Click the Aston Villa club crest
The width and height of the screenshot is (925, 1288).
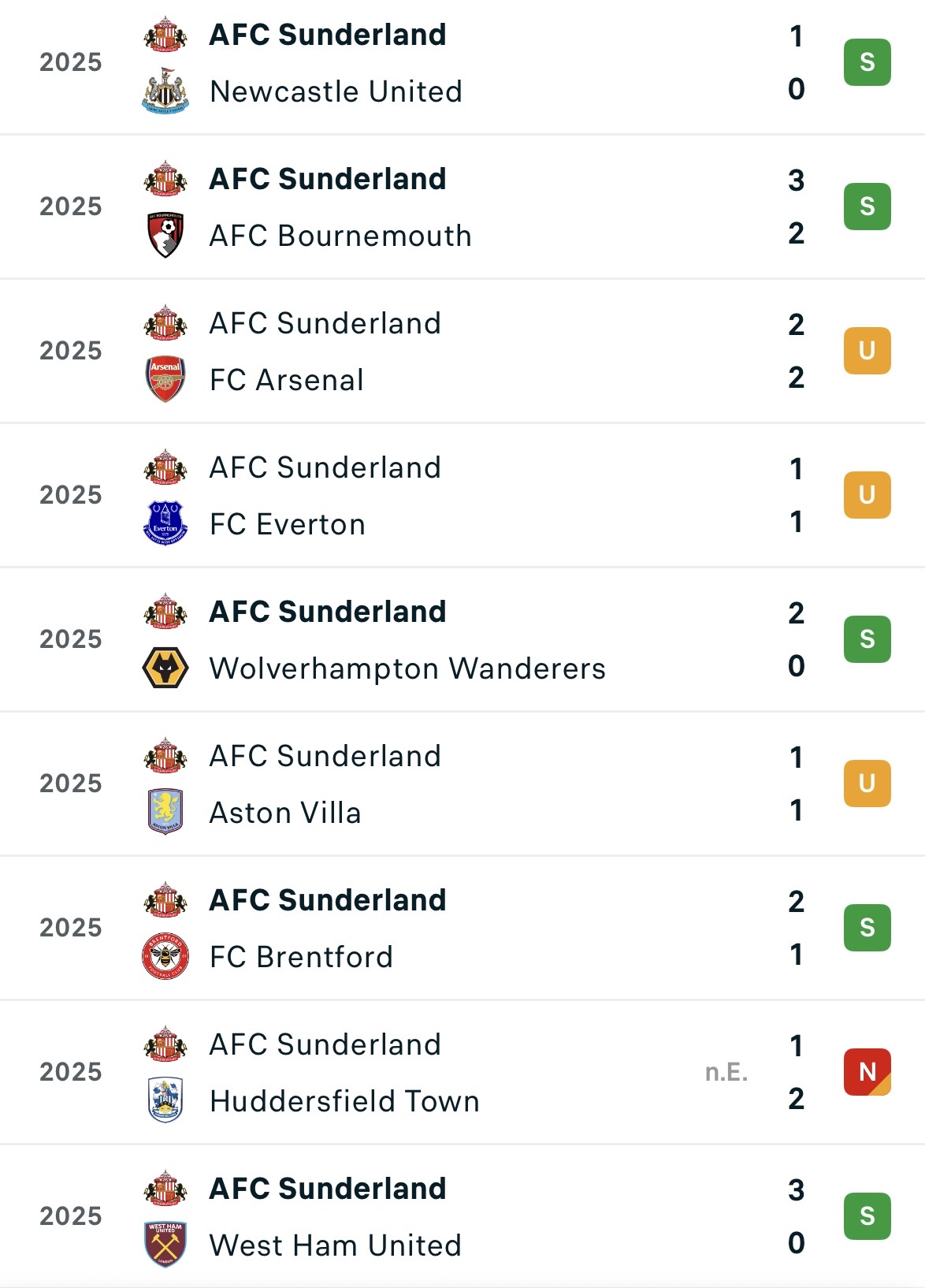pos(165,812)
